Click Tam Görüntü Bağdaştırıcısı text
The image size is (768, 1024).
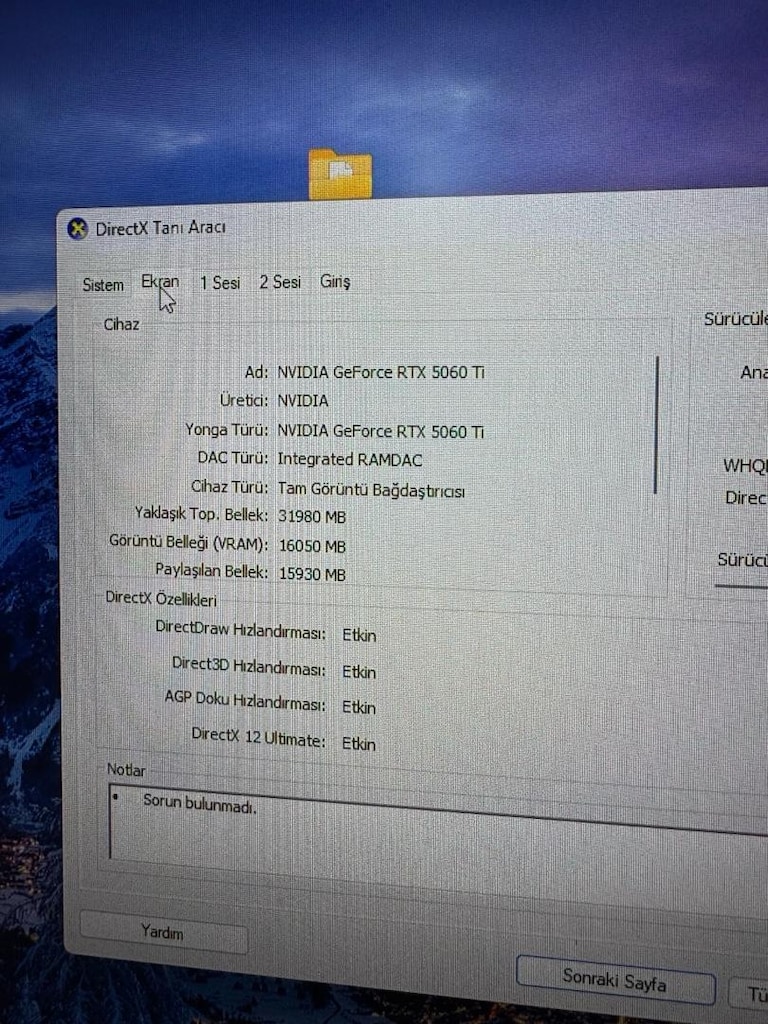pyautogui.click(x=371, y=490)
